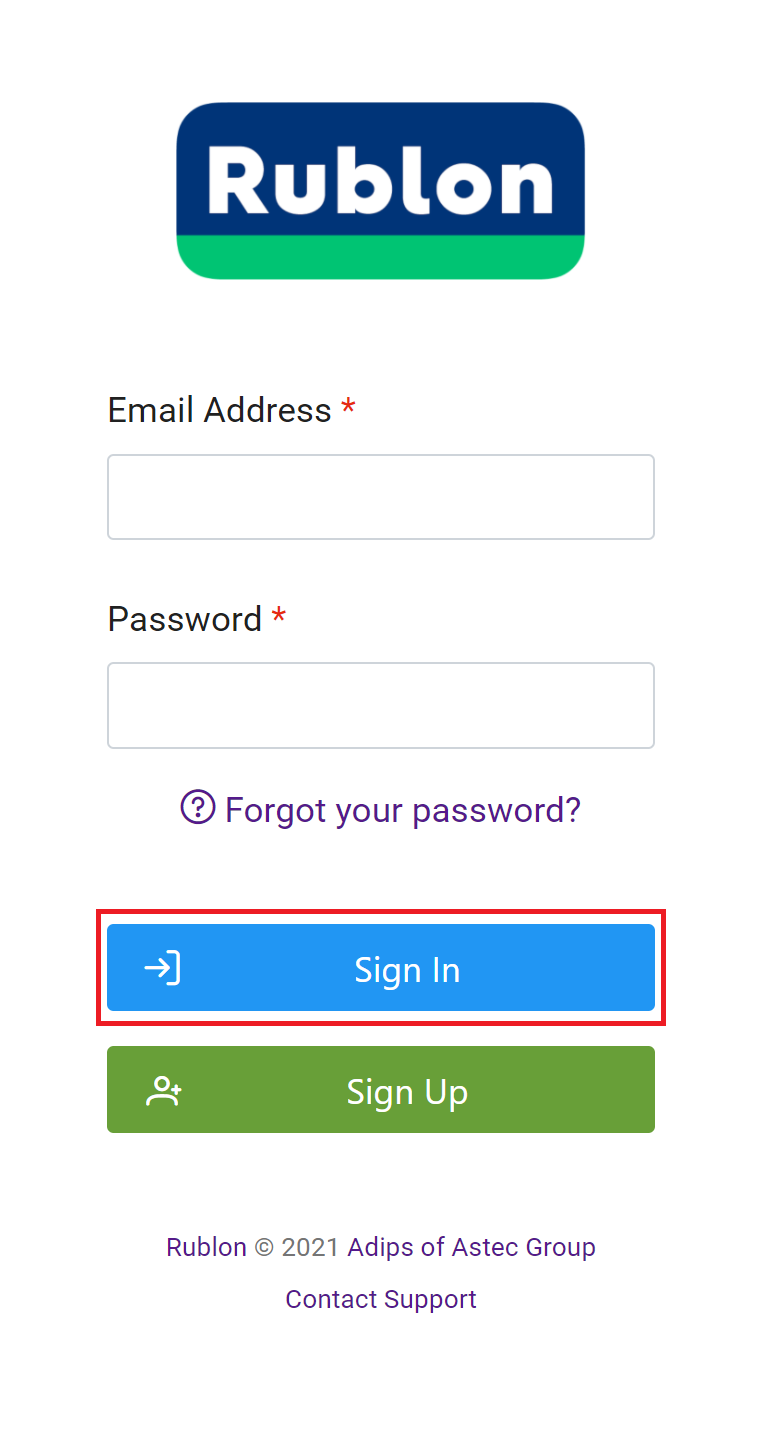Click the Password field label

(x=184, y=619)
